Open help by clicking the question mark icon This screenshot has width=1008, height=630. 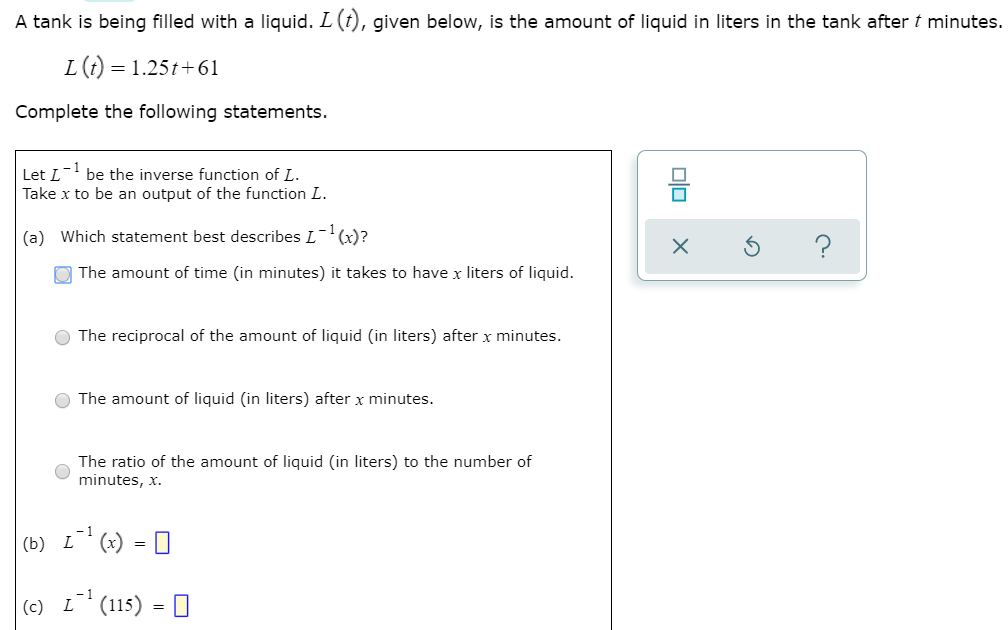pos(823,247)
